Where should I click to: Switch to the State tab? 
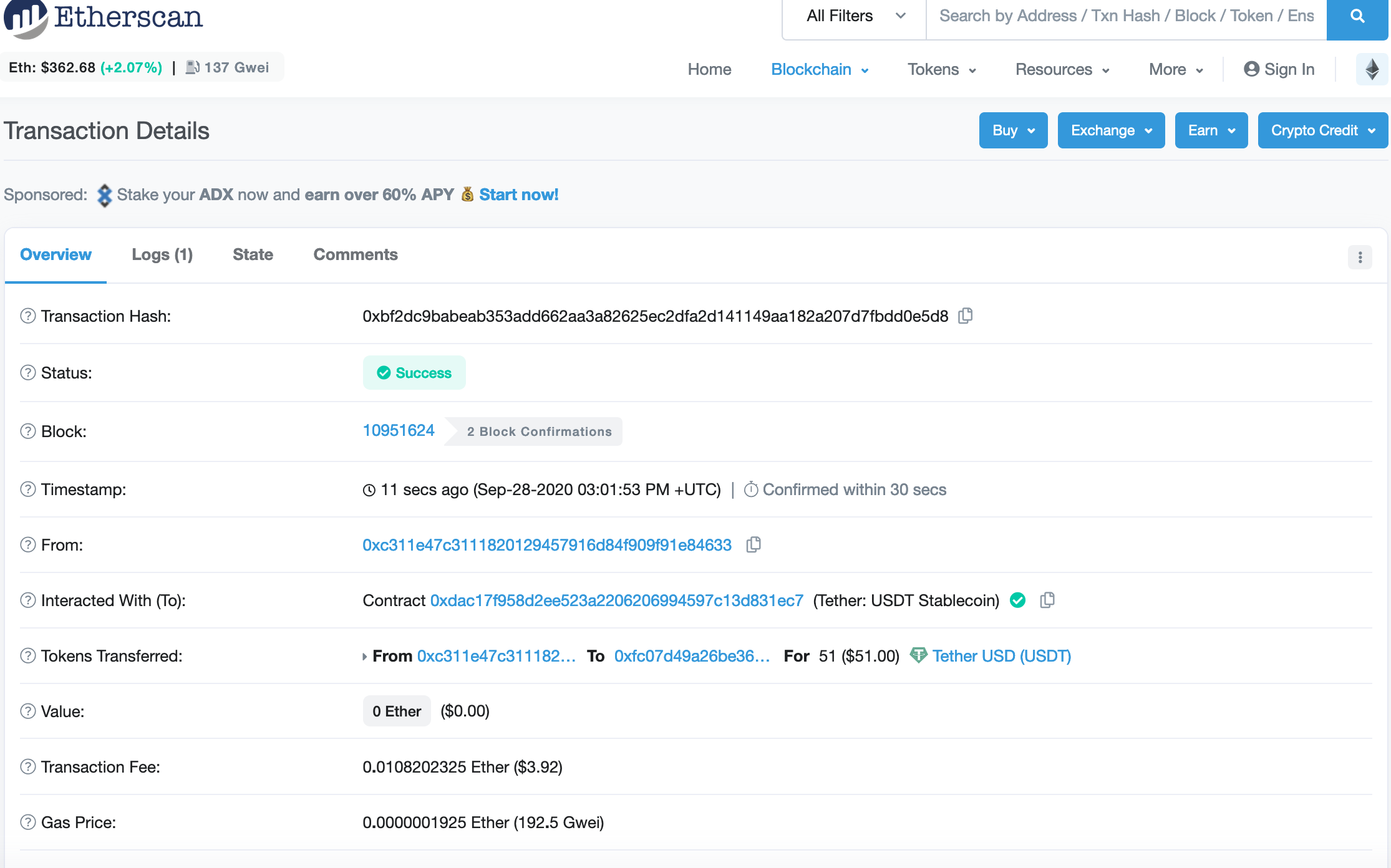pos(253,254)
